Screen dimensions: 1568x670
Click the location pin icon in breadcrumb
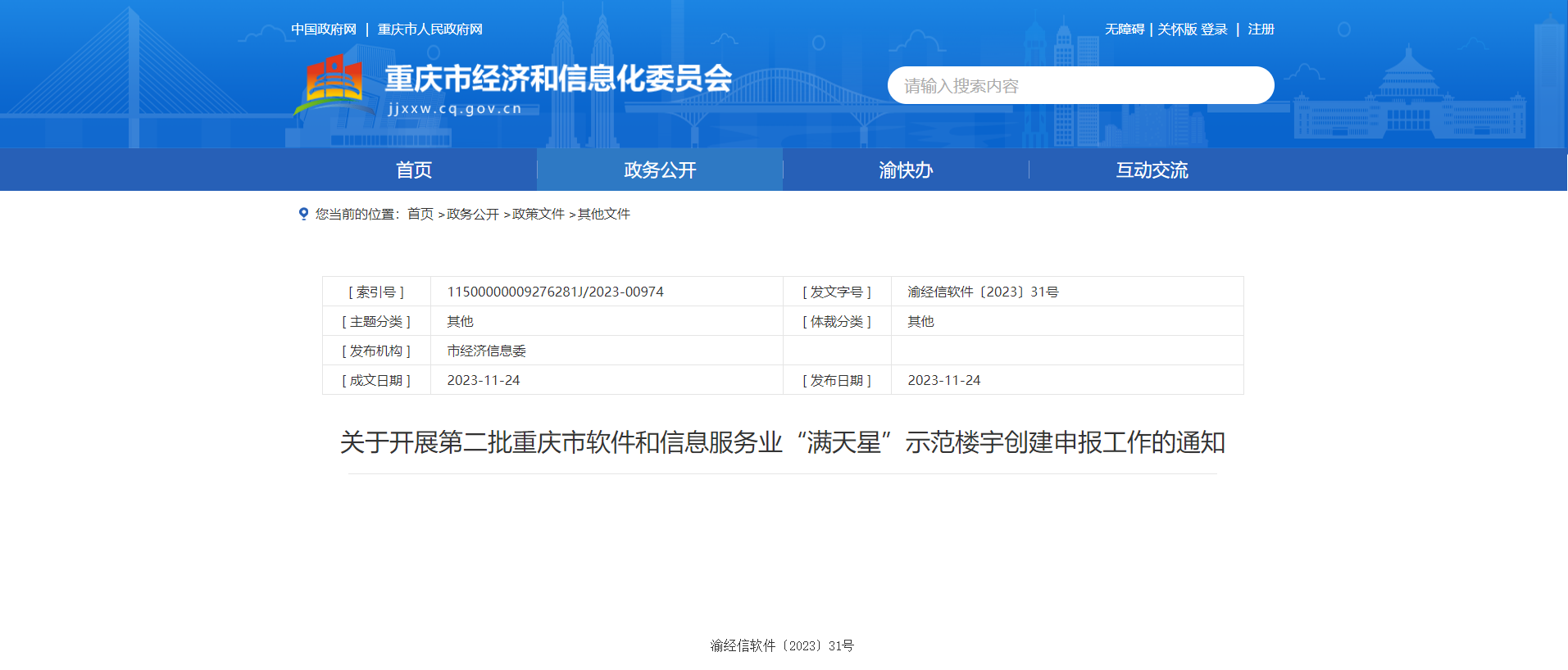point(303,214)
